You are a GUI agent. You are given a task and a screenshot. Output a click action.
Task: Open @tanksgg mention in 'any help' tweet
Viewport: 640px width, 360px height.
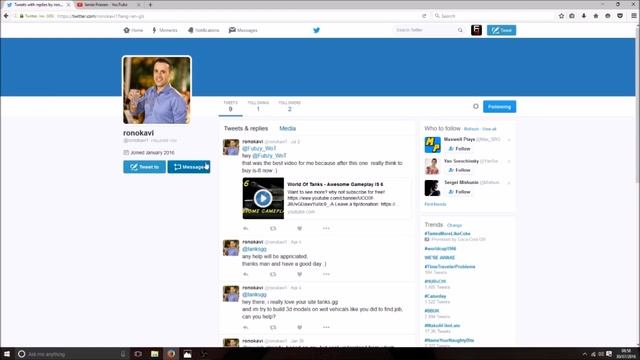pyautogui.click(x=254, y=249)
